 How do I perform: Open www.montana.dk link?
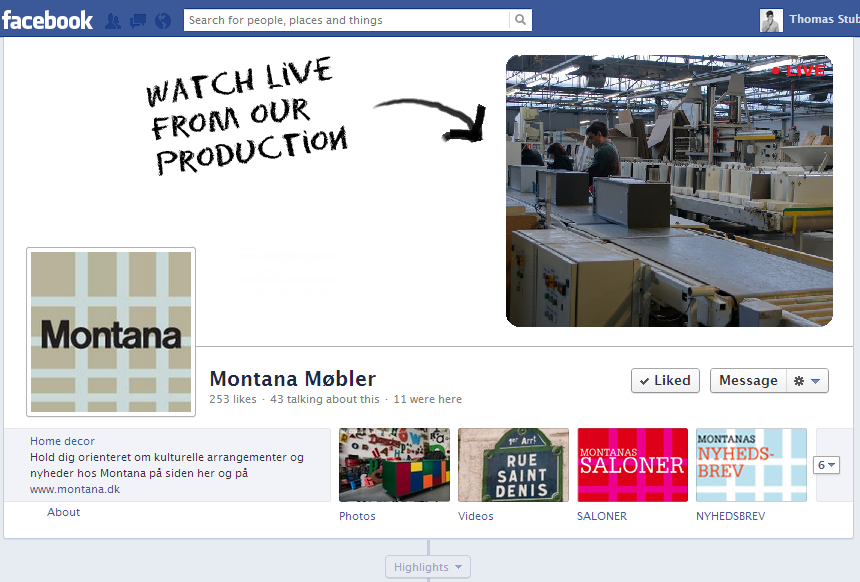pyautogui.click(x=75, y=489)
